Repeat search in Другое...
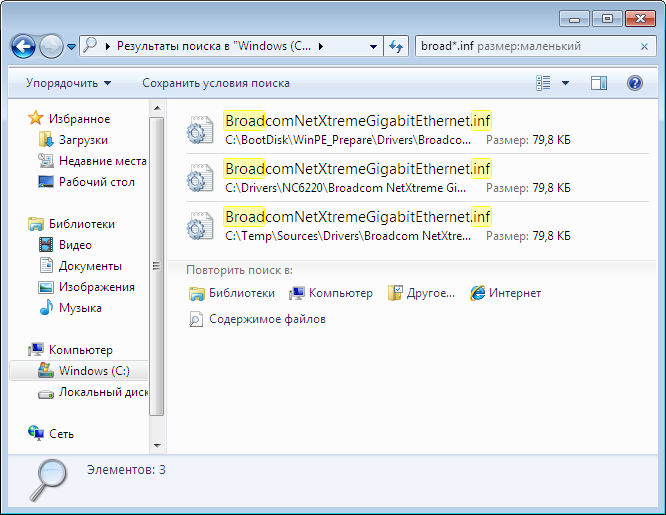666x515 pixels. 421,293
